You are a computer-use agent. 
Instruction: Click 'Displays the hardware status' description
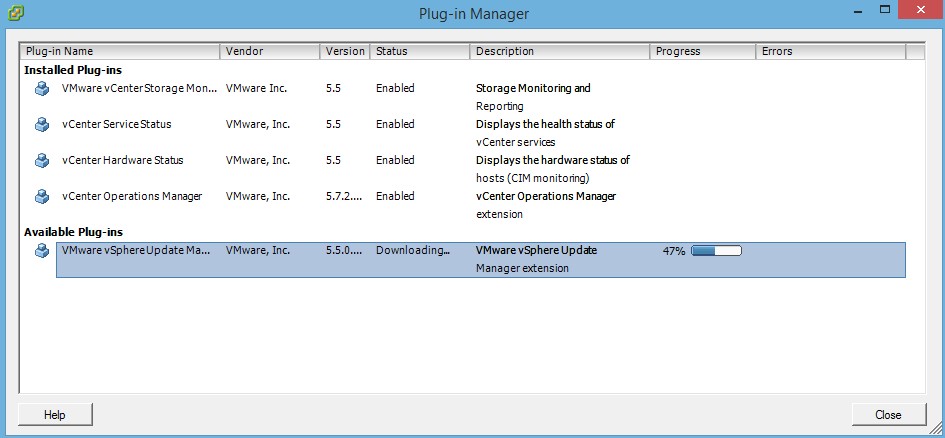(x=553, y=169)
